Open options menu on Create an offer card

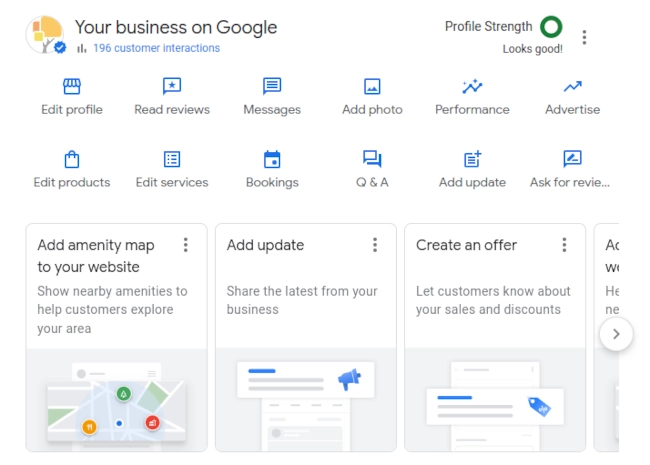pos(564,245)
